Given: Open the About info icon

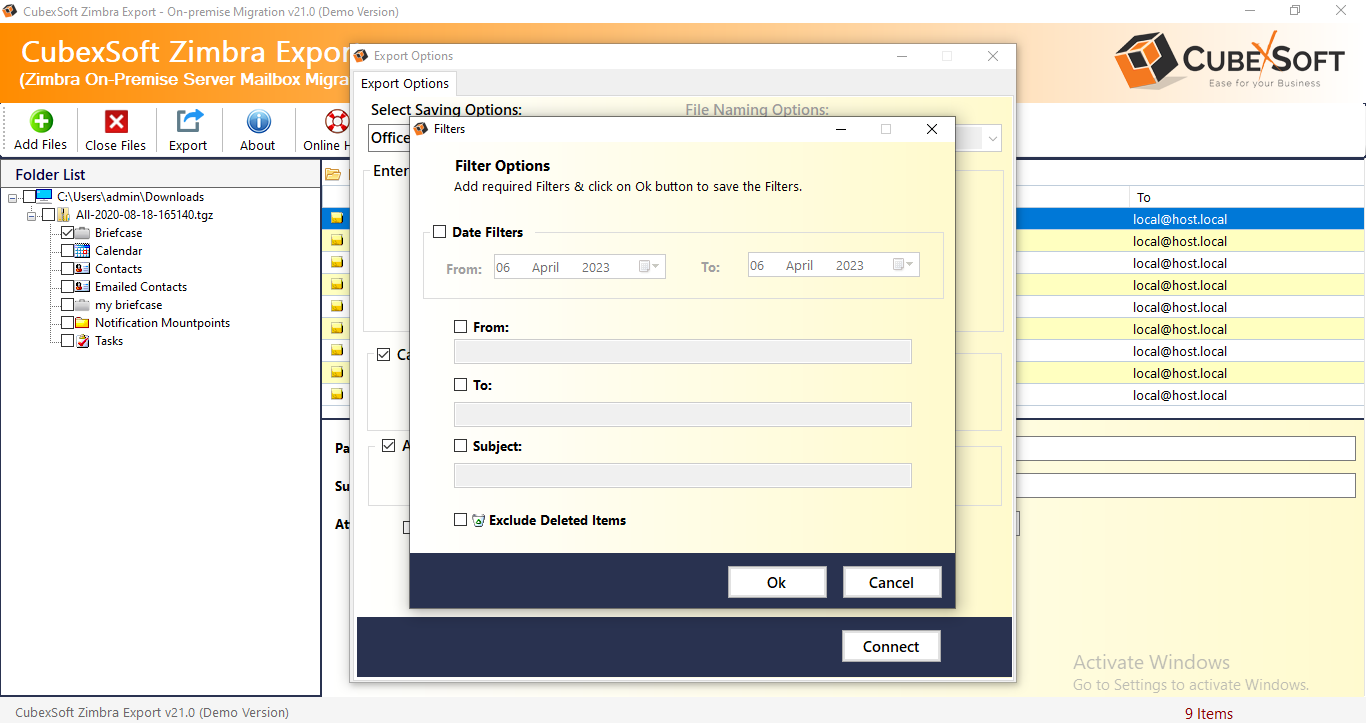Looking at the screenshot, I should point(258,121).
